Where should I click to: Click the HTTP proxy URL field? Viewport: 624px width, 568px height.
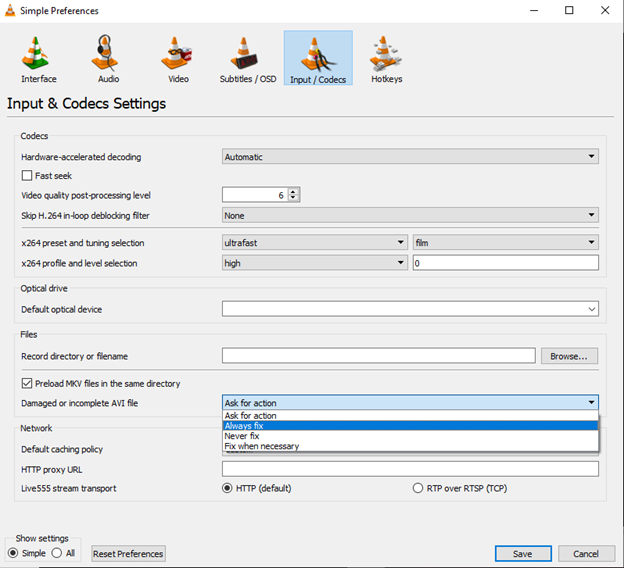tap(410, 469)
